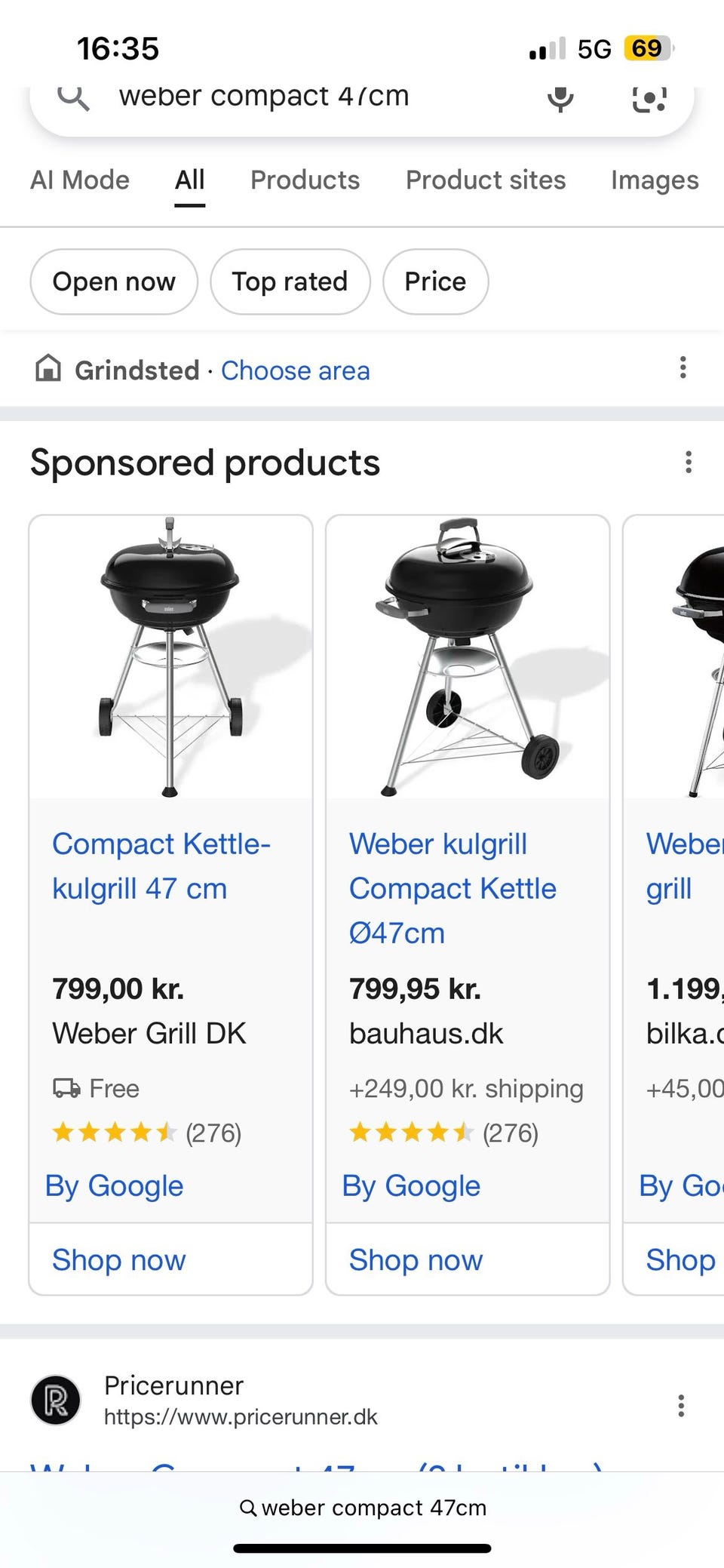
Task: Open Pricerunner result three-dot menu
Action: 681,1406
